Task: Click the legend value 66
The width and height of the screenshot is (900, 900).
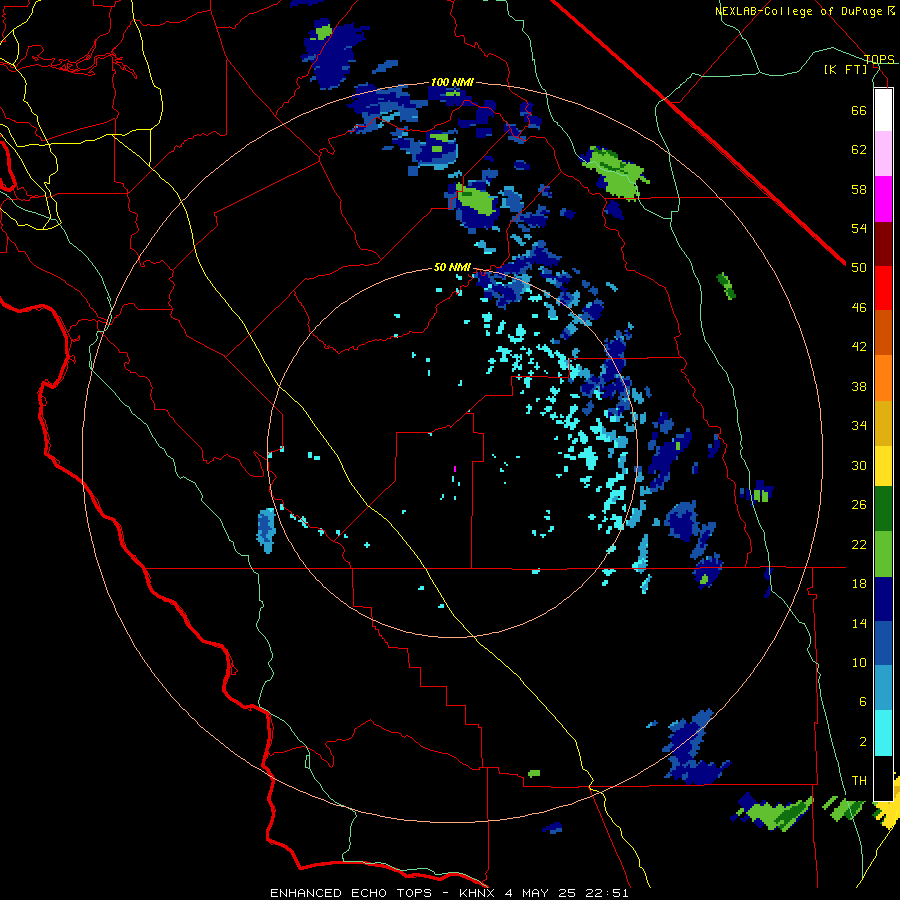Action: click(859, 110)
